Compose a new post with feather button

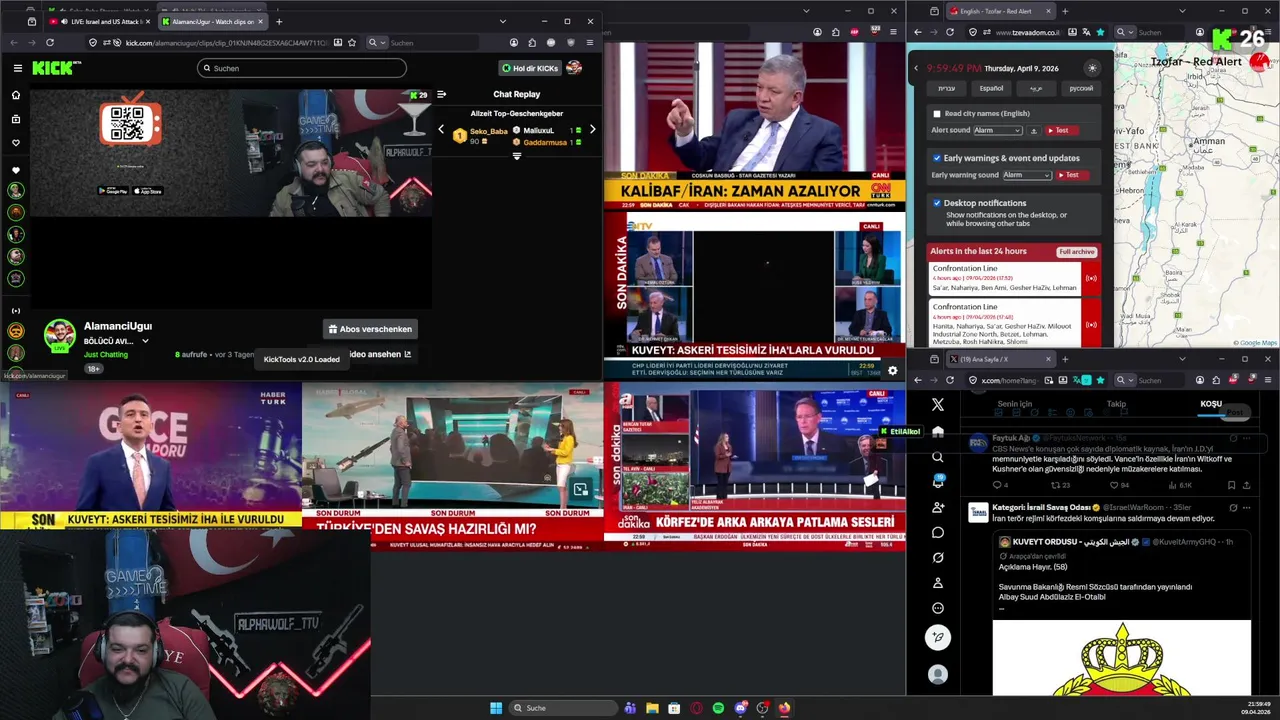(x=937, y=637)
